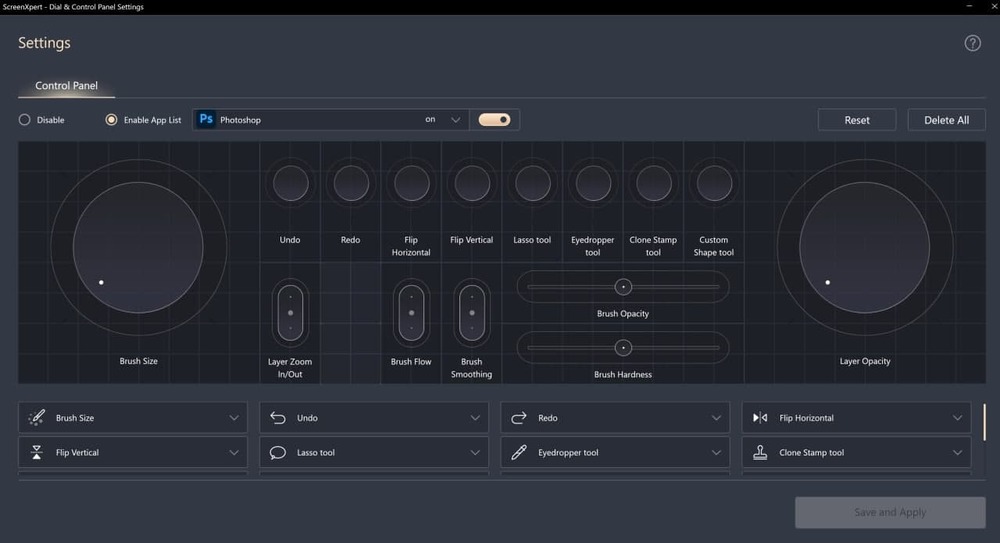This screenshot has height=543, width=1000.
Task: Click the Brush Hardness label text
Action: pyautogui.click(x=623, y=375)
